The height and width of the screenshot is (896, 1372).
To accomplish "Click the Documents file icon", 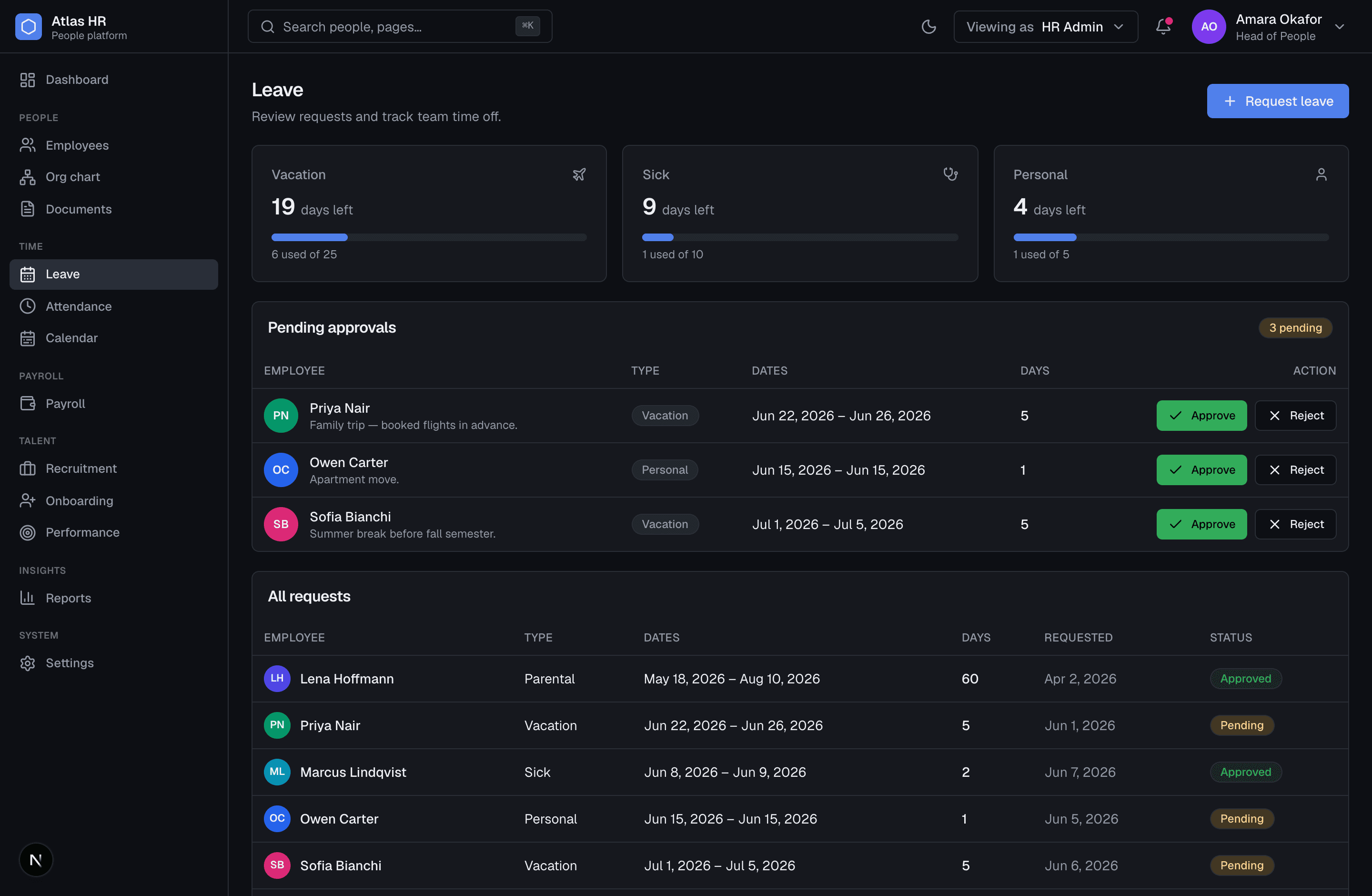I will pos(28,209).
